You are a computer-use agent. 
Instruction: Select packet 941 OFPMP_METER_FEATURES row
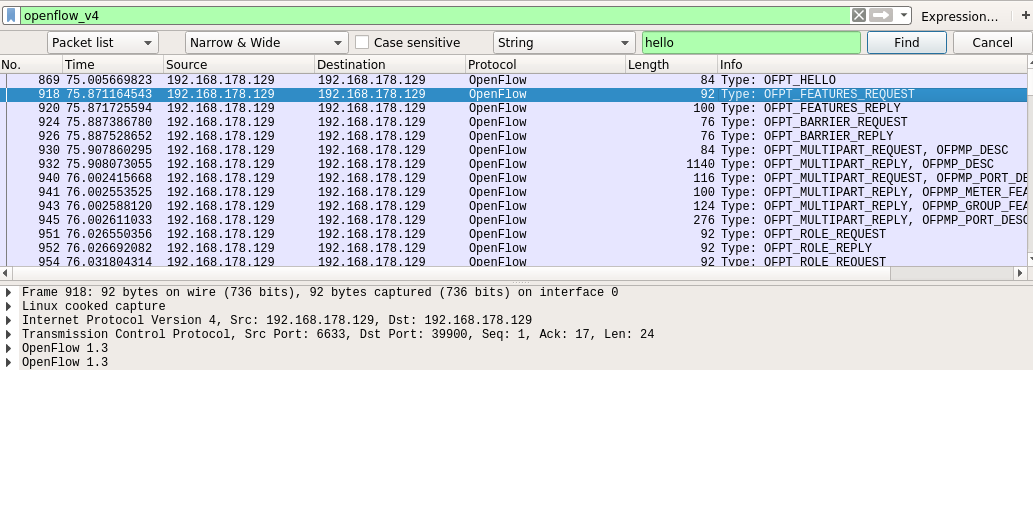coord(514,192)
